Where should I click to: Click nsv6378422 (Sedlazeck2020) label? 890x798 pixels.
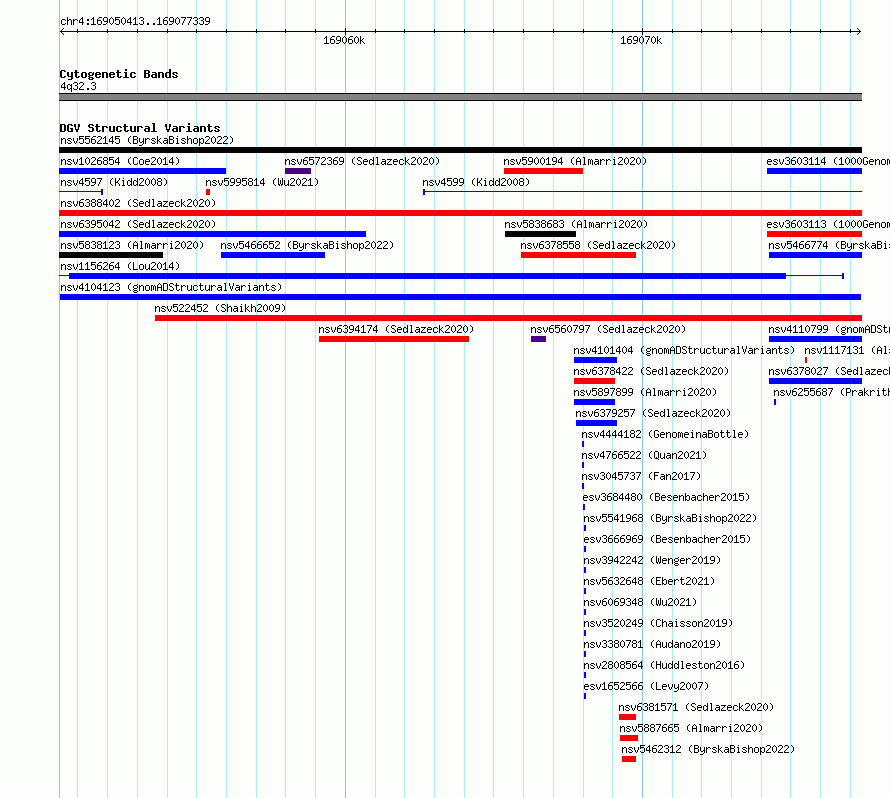651,371
